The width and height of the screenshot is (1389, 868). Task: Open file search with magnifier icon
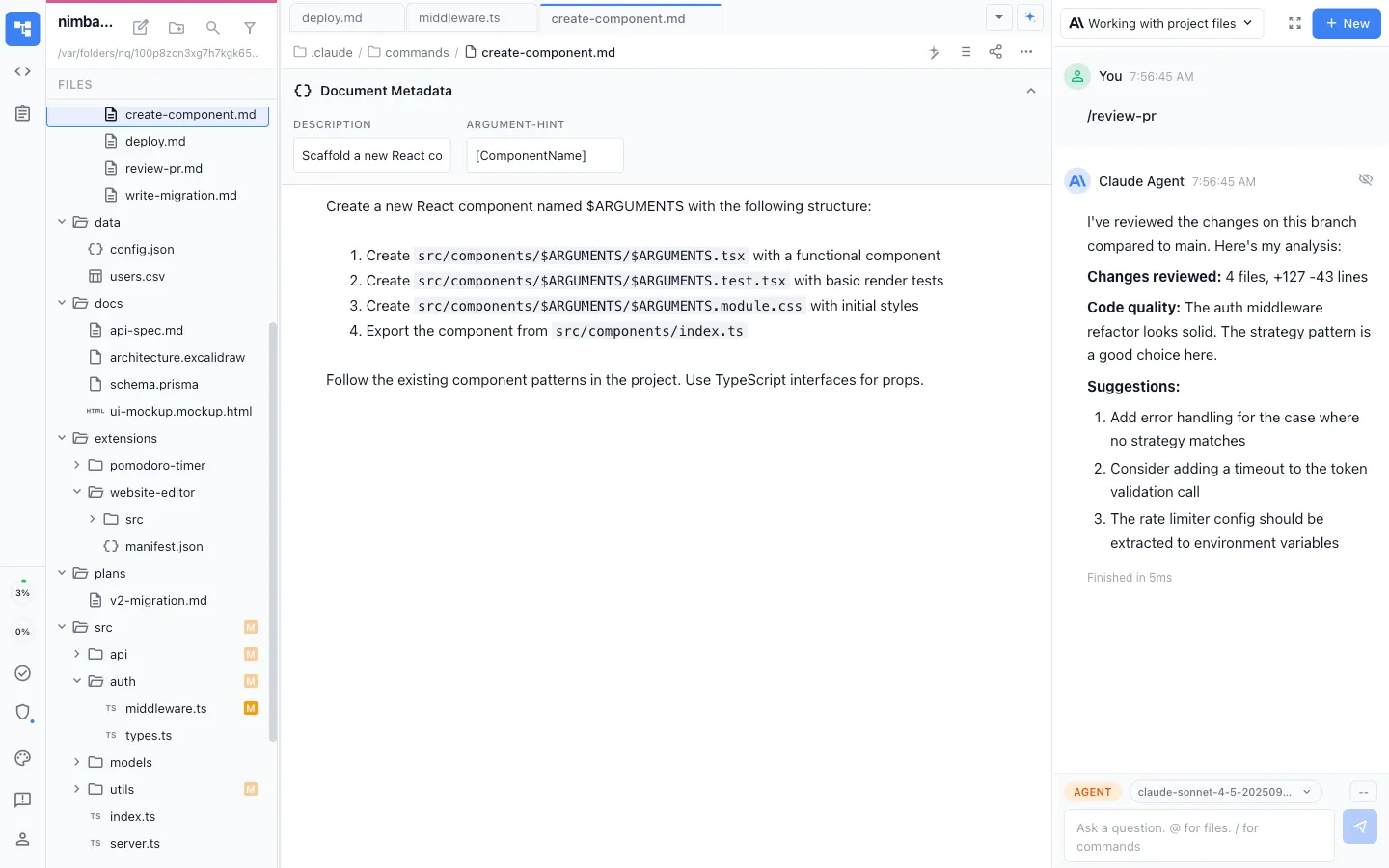coord(213,28)
